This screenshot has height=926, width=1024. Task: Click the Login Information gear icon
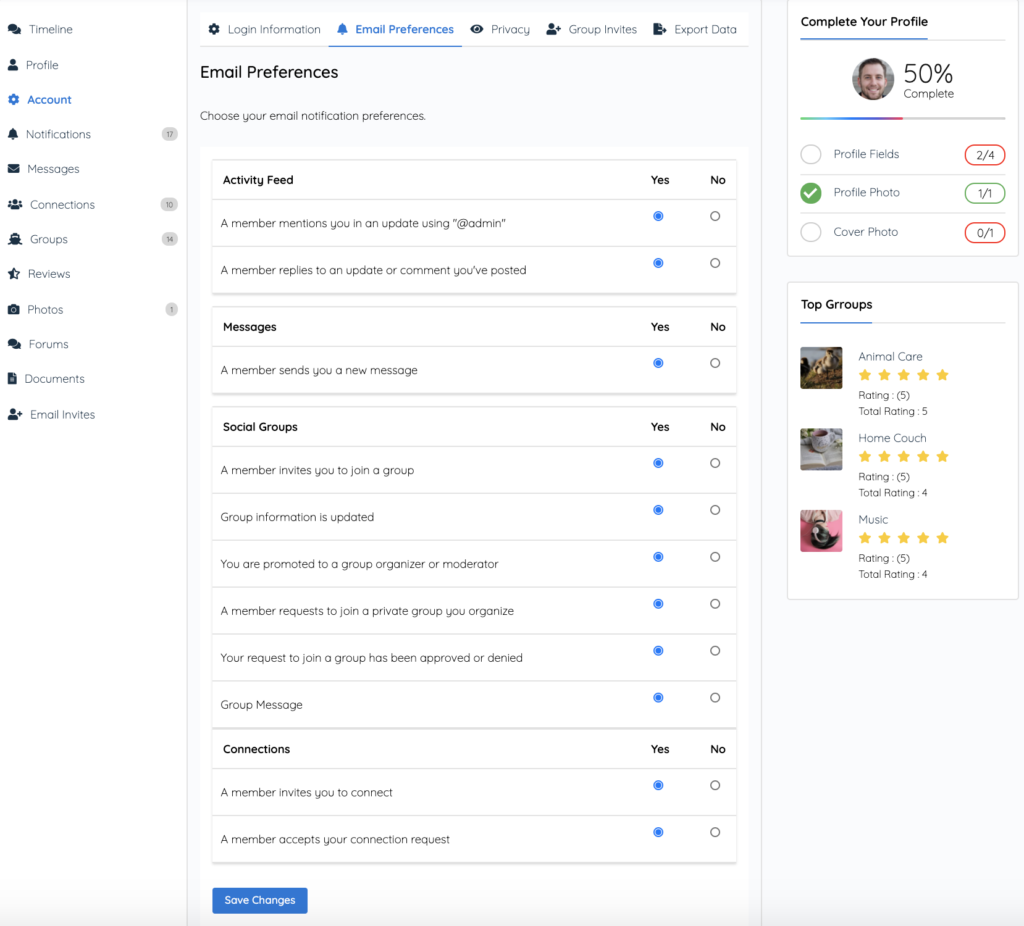[x=214, y=29]
